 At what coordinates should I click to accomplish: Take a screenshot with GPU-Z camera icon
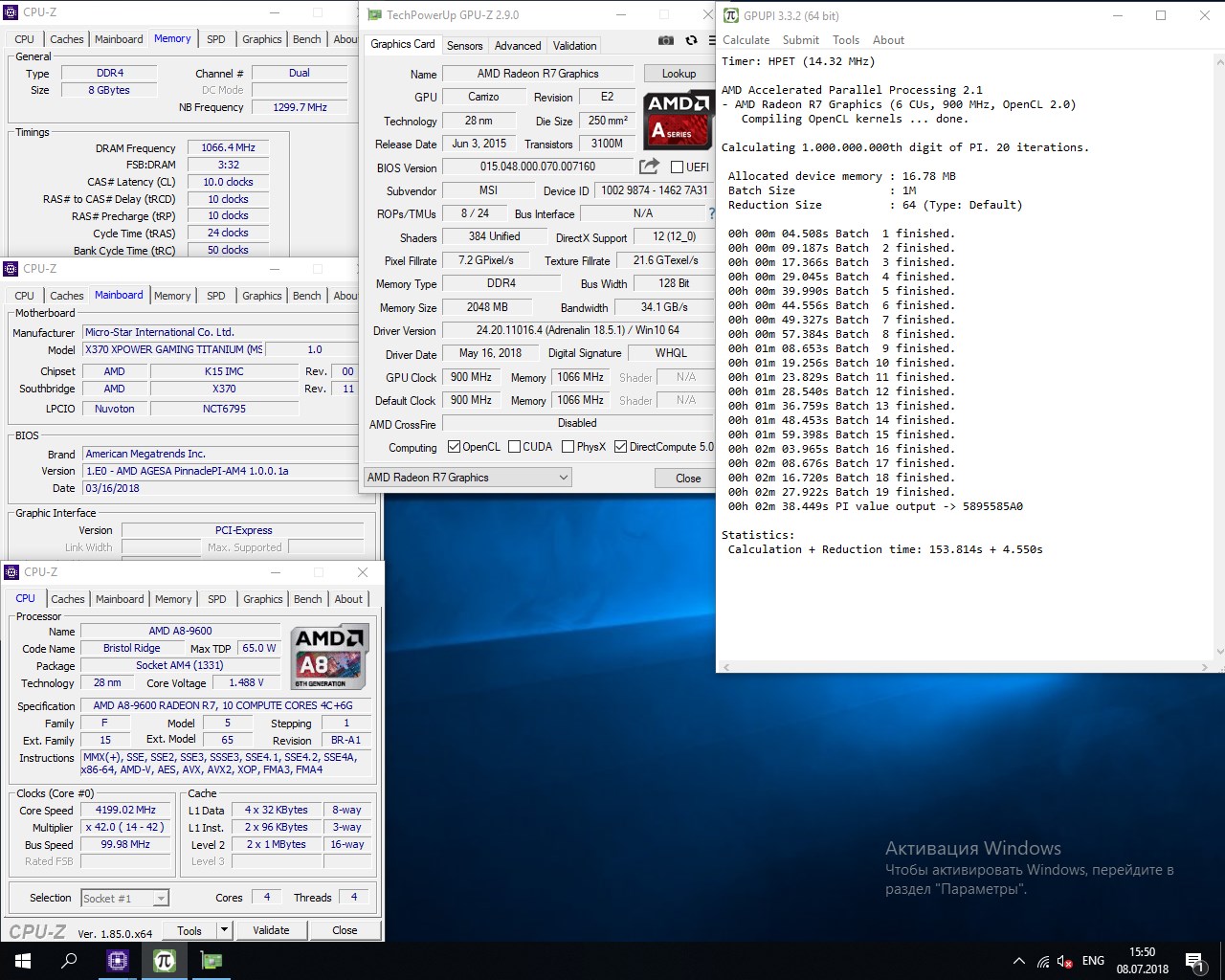(x=666, y=40)
